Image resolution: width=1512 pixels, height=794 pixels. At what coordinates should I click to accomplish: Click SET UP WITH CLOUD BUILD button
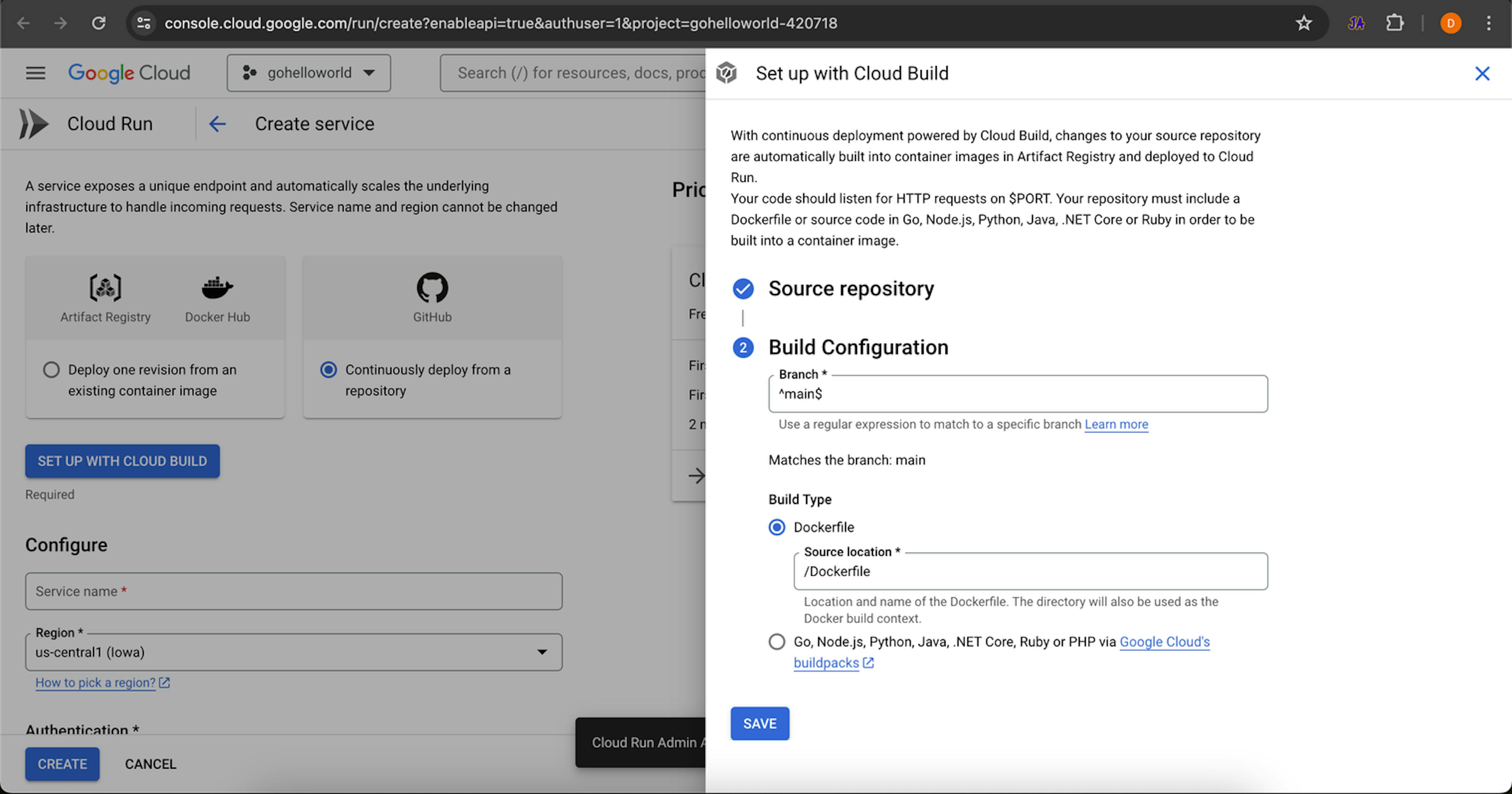(x=122, y=461)
